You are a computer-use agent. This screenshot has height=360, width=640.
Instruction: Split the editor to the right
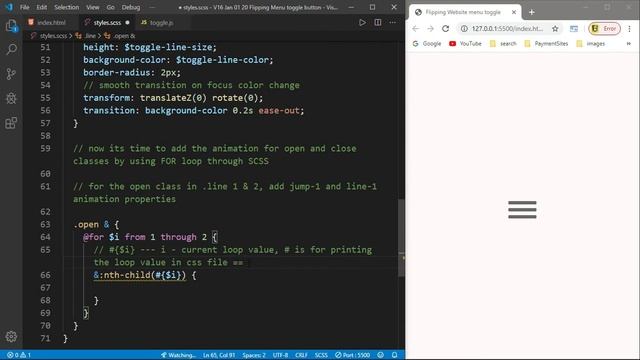tap(378, 22)
